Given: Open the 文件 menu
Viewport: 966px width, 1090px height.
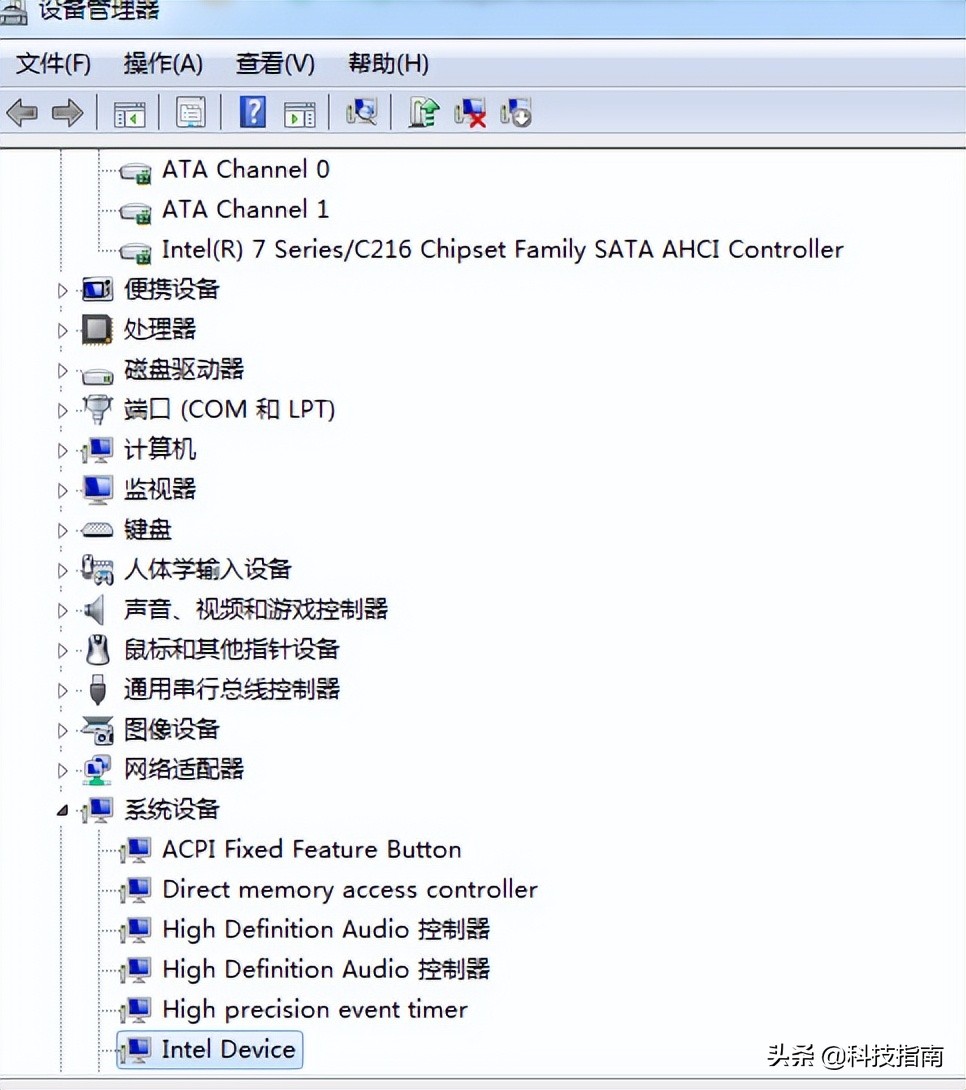Looking at the screenshot, I should [52, 63].
